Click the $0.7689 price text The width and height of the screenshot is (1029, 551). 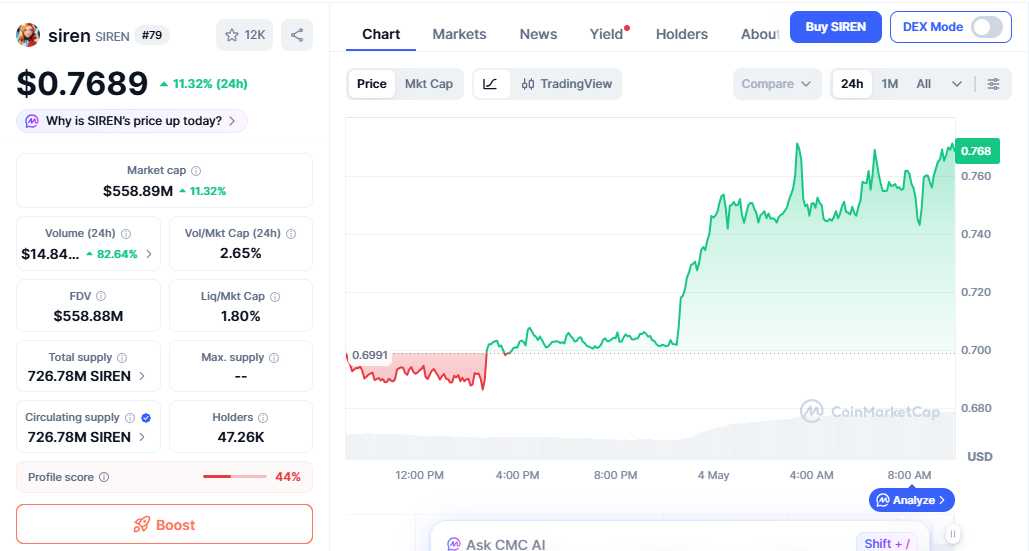coord(82,83)
